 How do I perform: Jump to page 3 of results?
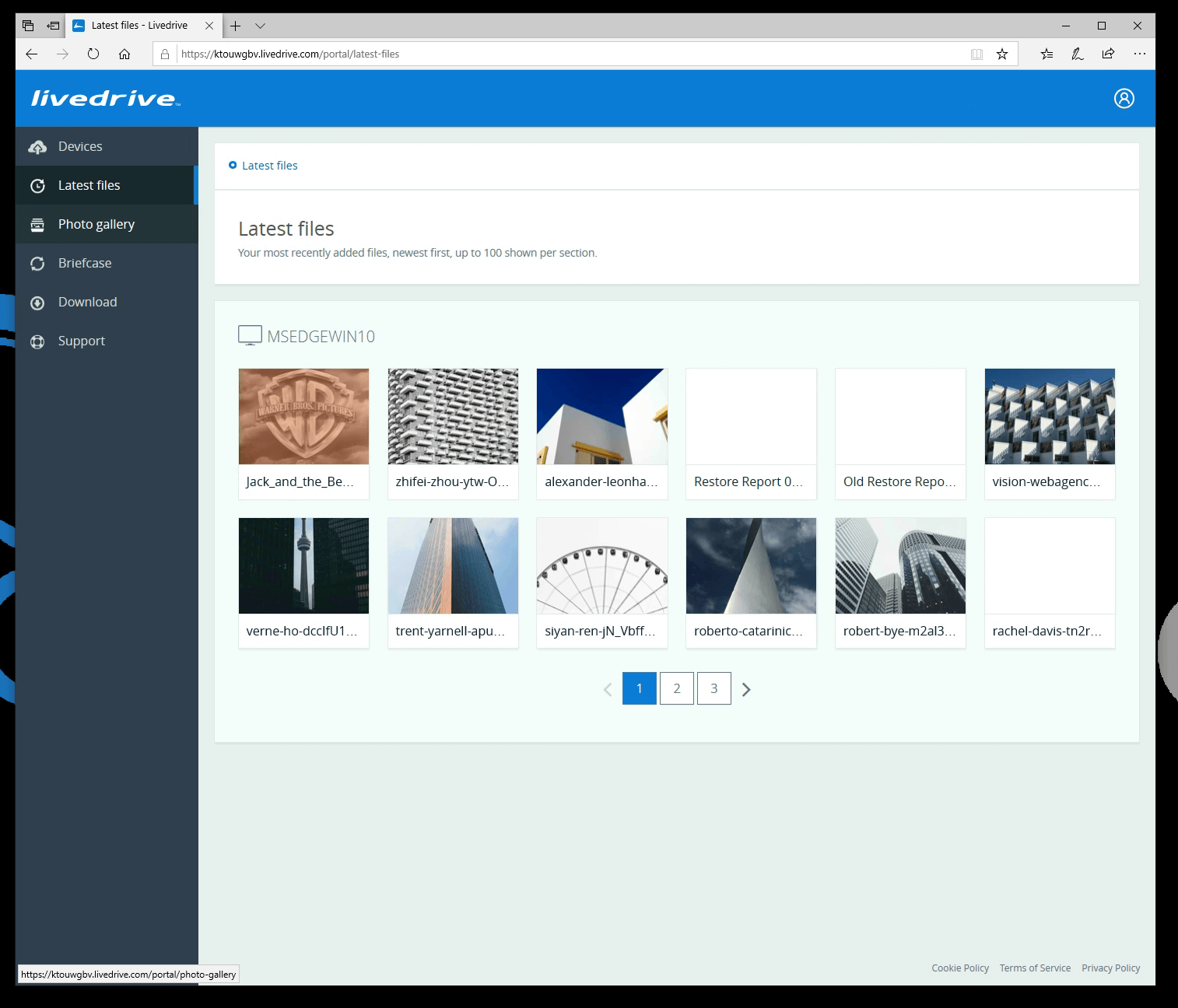pyautogui.click(x=713, y=688)
